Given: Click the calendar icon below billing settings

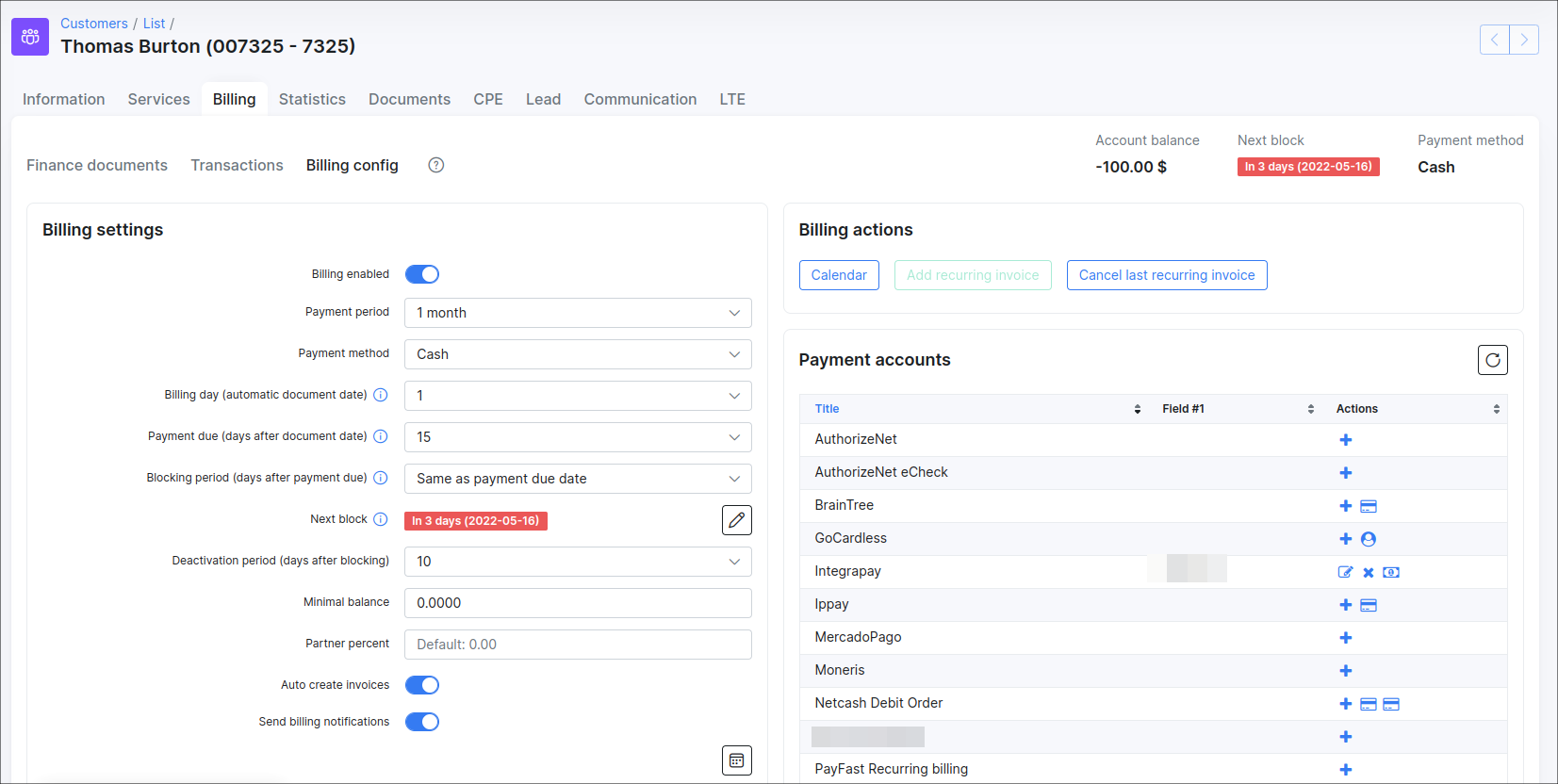Looking at the screenshot, I should 736,760.
